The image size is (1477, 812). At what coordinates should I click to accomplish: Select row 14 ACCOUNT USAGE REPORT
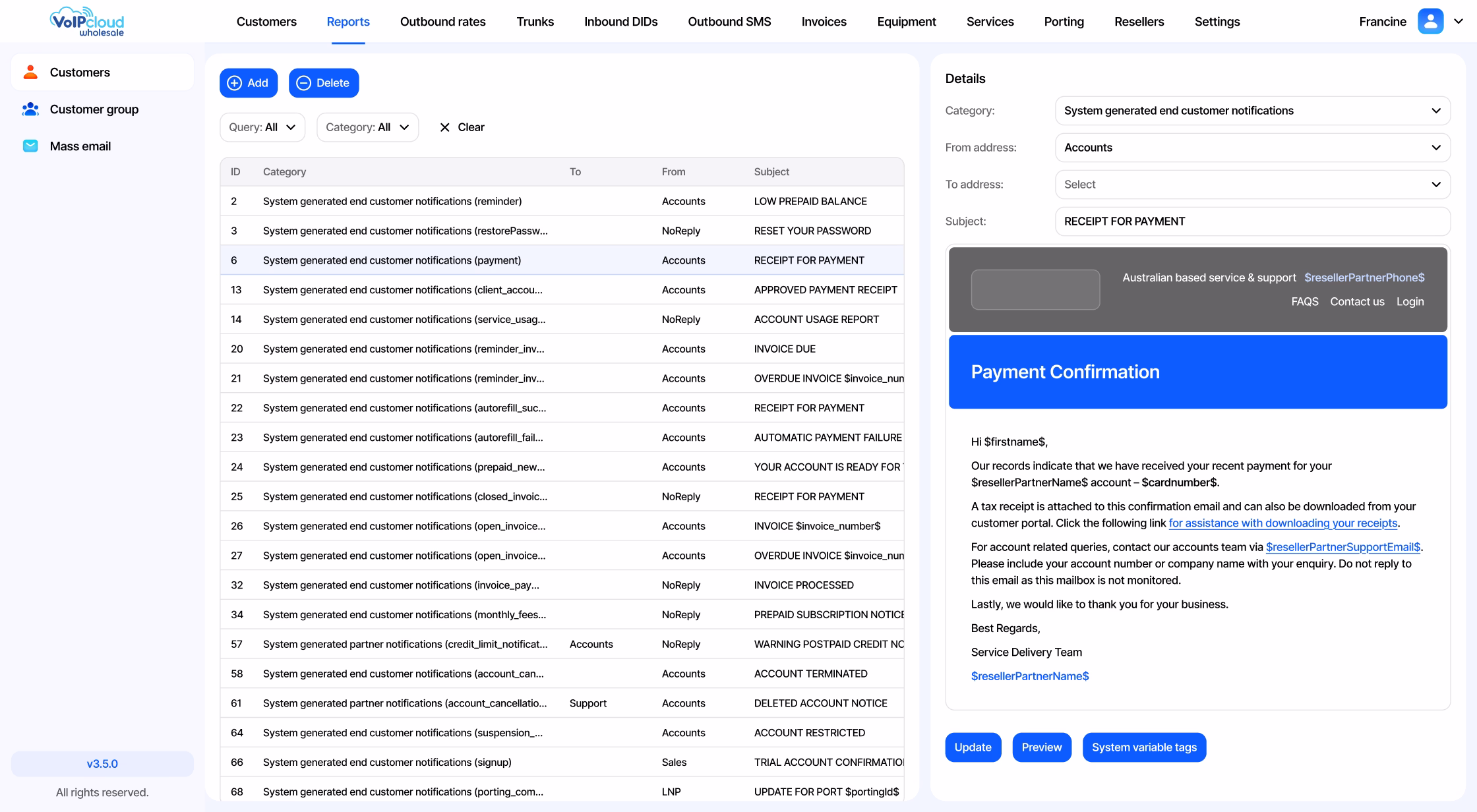(562, 319)
